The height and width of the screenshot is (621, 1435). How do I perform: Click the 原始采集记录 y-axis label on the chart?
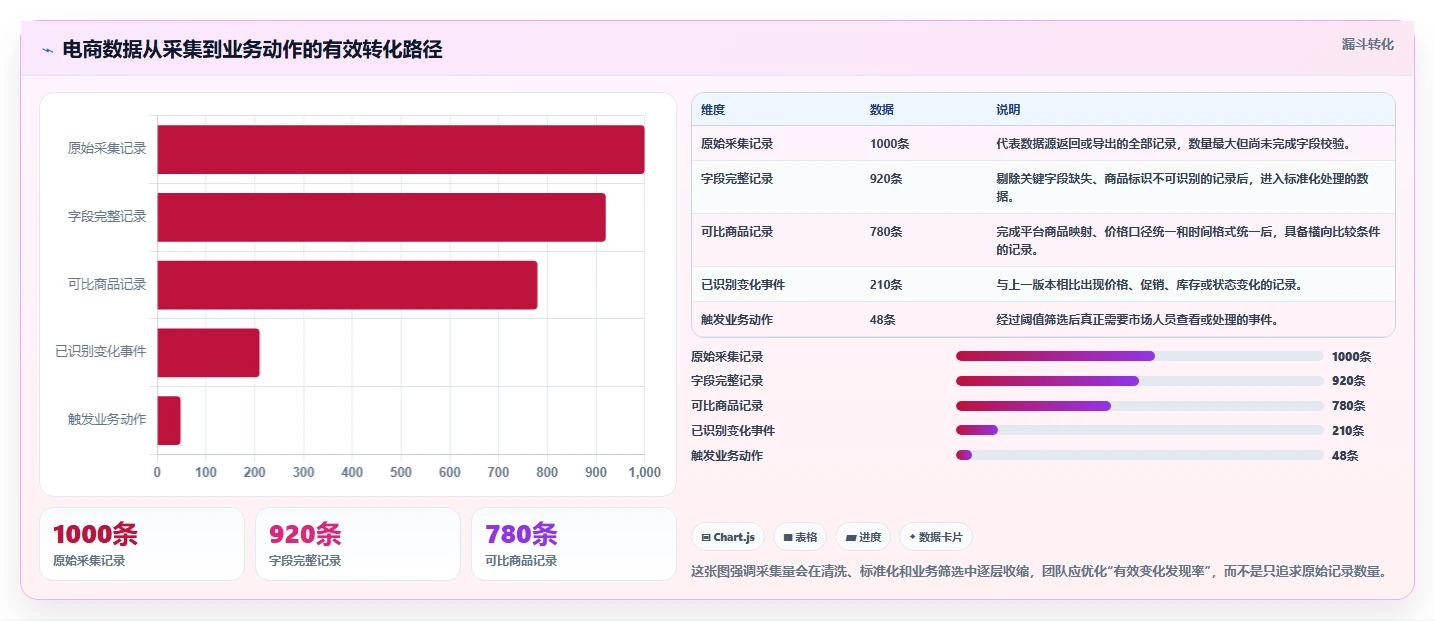pyautogui.click(x=107, y=148)
